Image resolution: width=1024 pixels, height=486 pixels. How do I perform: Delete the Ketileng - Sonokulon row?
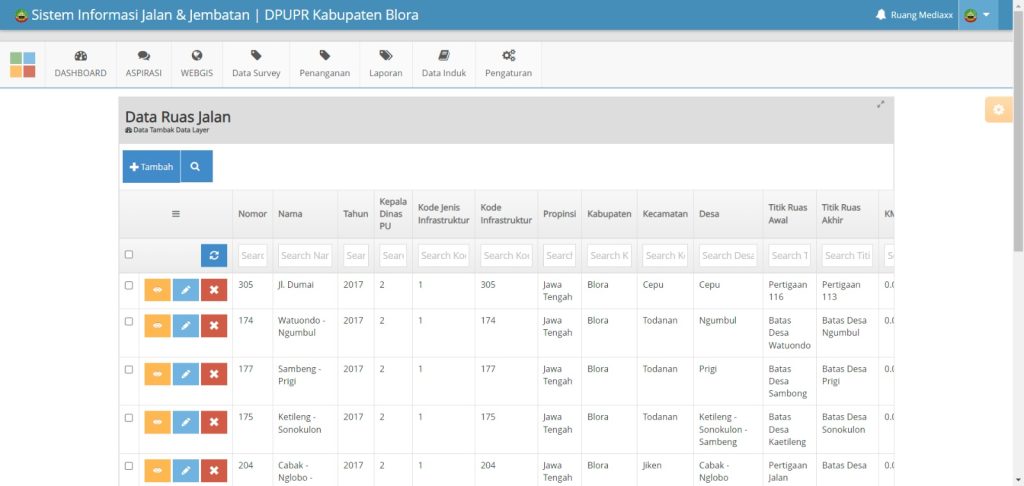[214, 423]
